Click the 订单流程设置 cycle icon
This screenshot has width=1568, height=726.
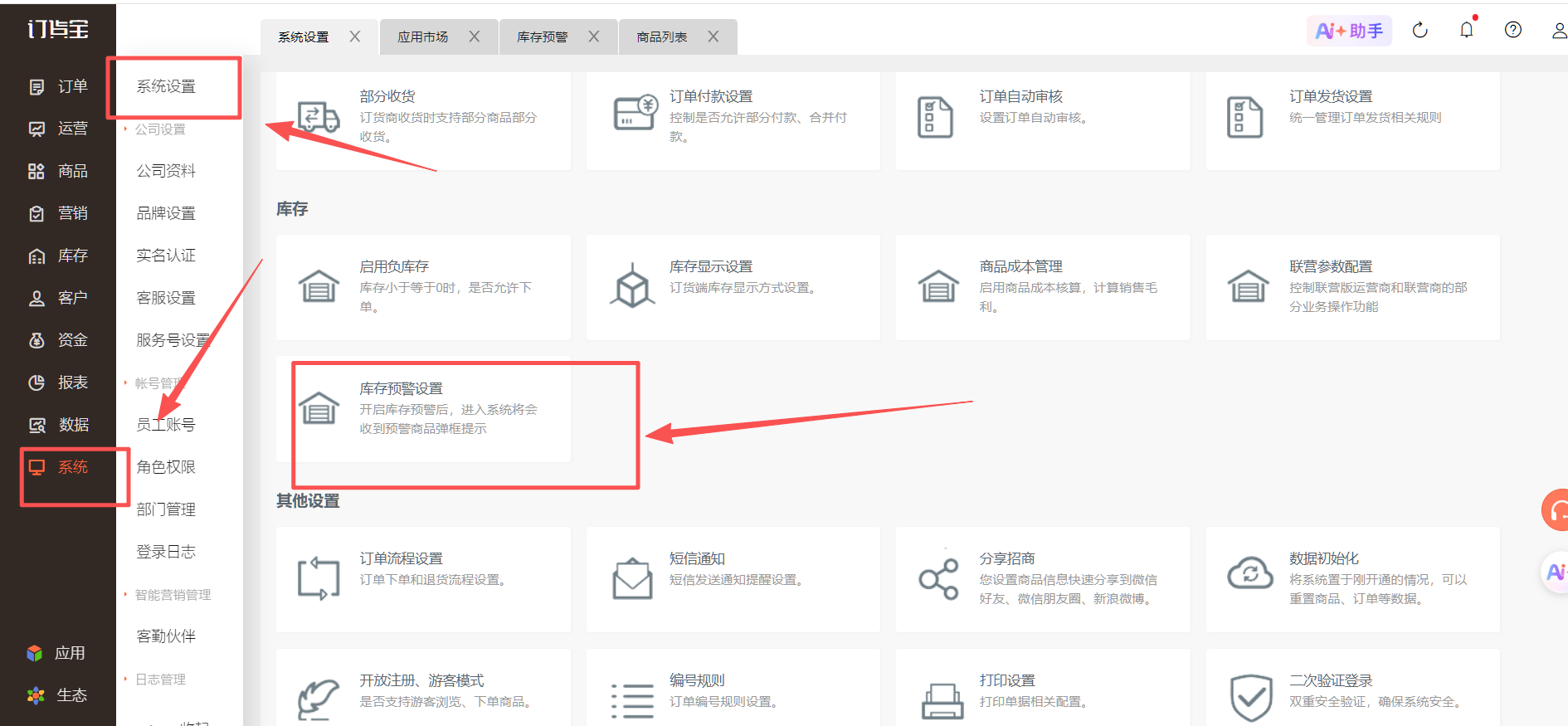319,578
